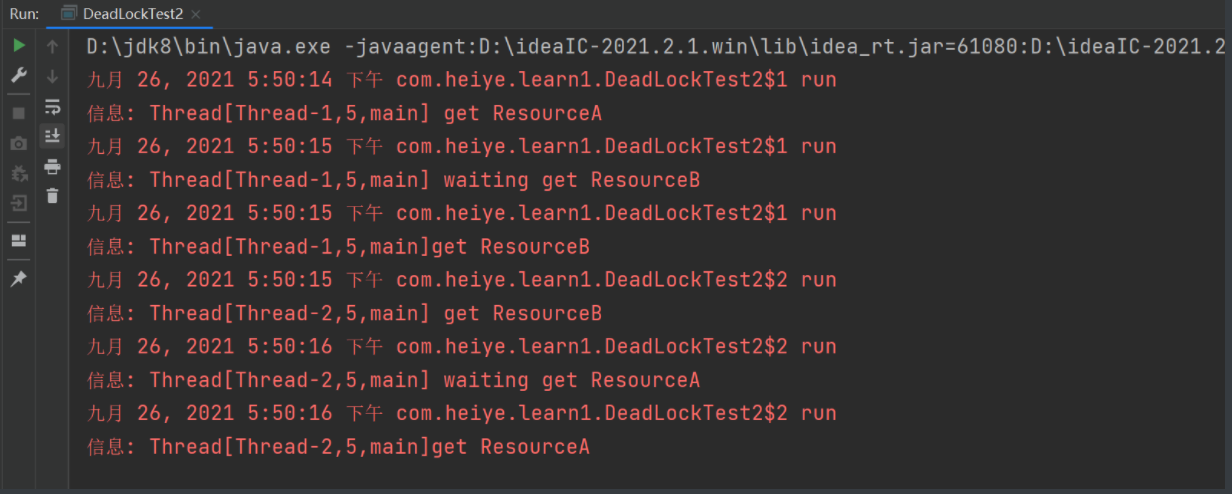Click the Run panel label
The height and width of the screenshot is (494, 1232).
coord(24,14)
